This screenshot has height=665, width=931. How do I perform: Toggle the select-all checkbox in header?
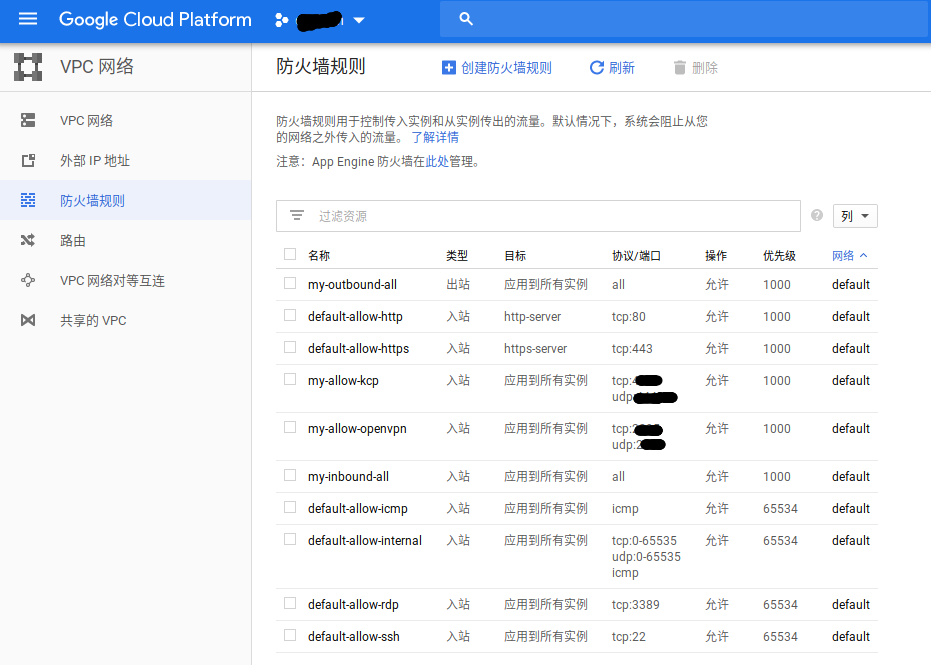[x=290, y=255]
